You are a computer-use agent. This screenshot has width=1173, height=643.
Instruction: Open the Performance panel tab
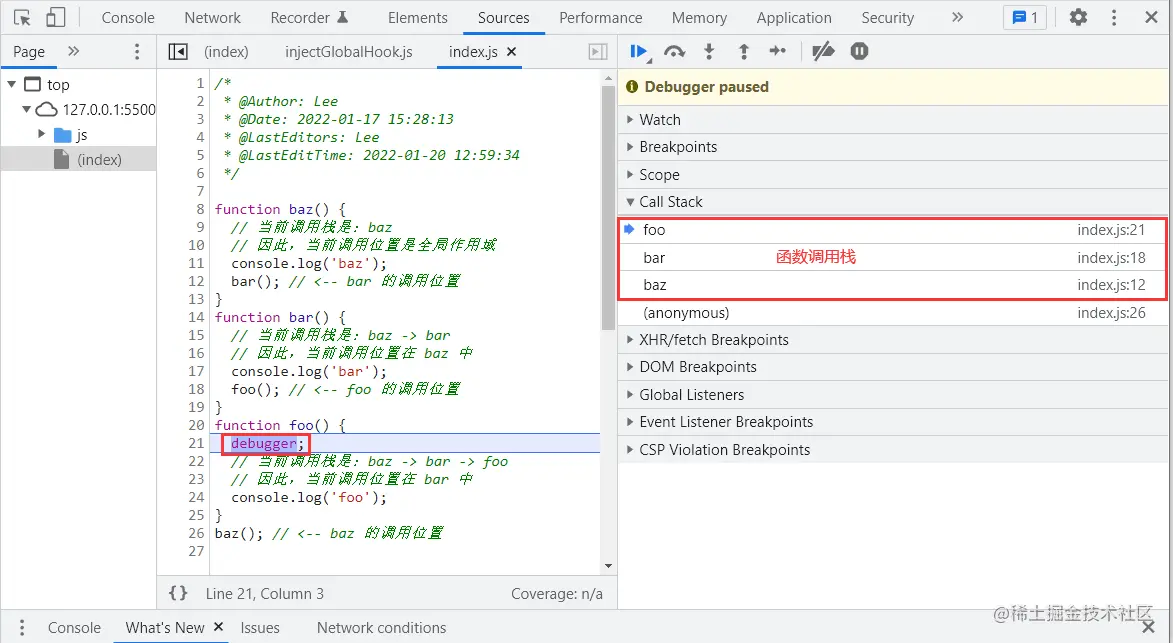(601, 17)
